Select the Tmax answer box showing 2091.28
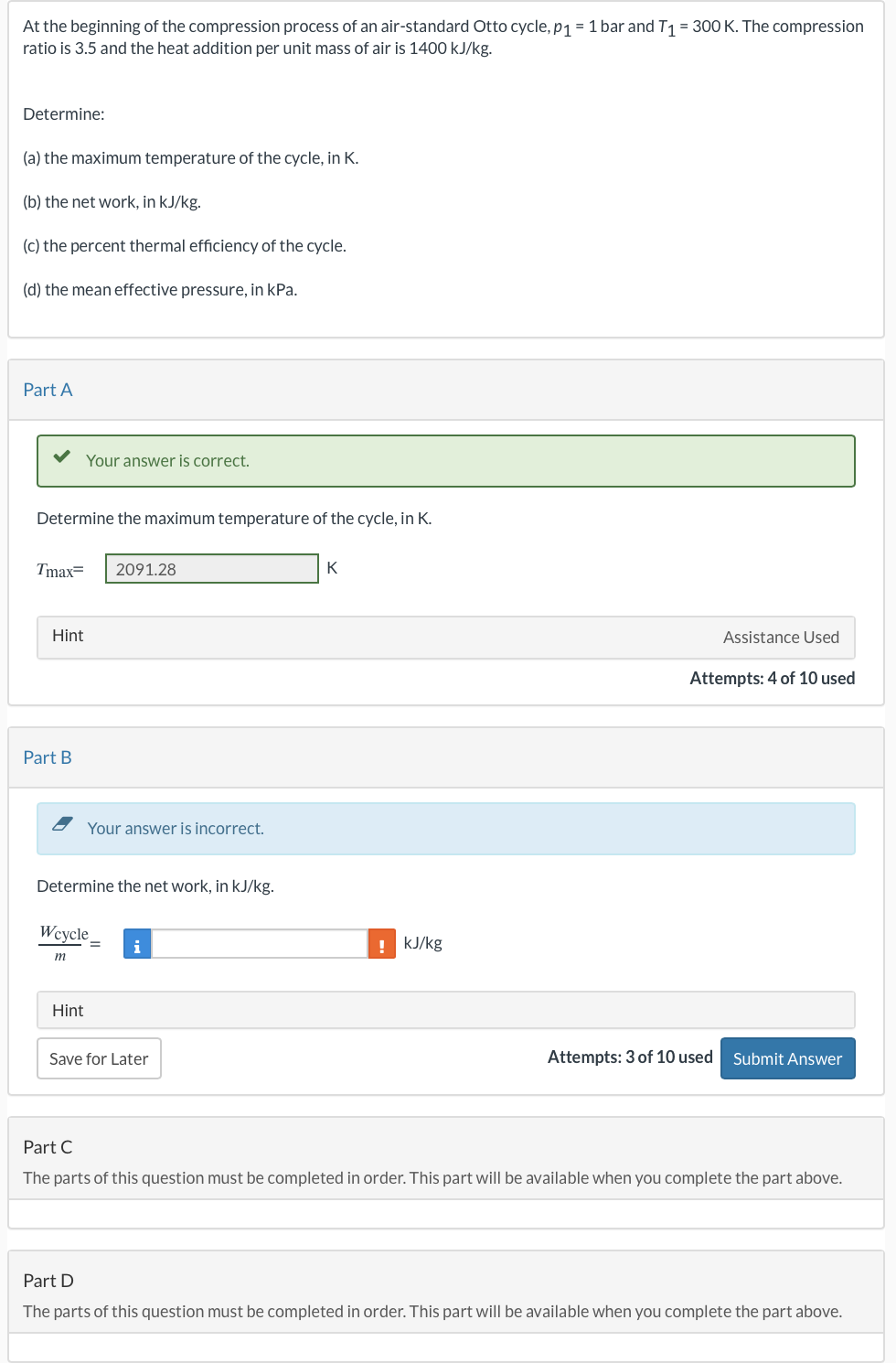The height and width of the screenshot is (1363, 896). coord(212,568)
